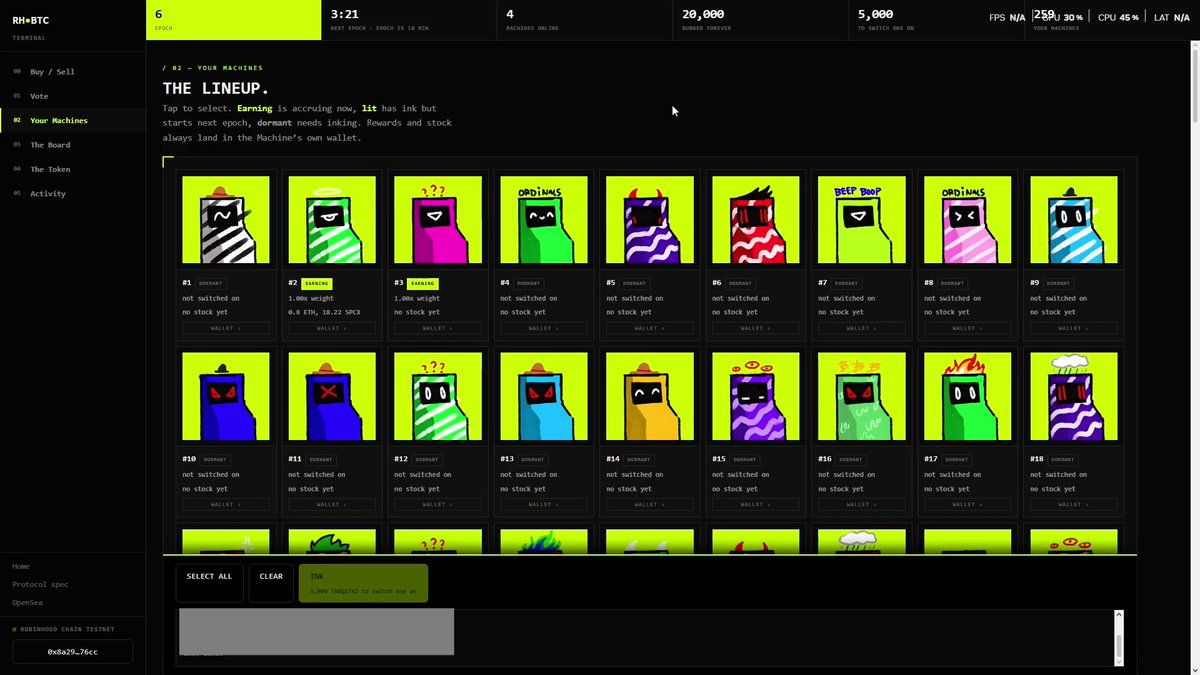Click the log panel scroll-up arrow
The width and height of the screenshot is (1200, 675).
click(1119, 615)
